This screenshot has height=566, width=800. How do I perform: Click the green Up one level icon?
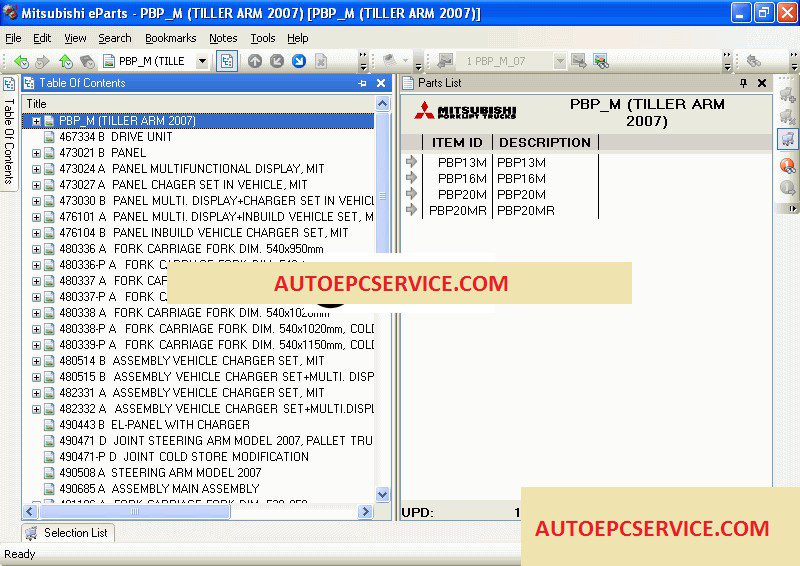pyautogui.click(x=66, y=62)
